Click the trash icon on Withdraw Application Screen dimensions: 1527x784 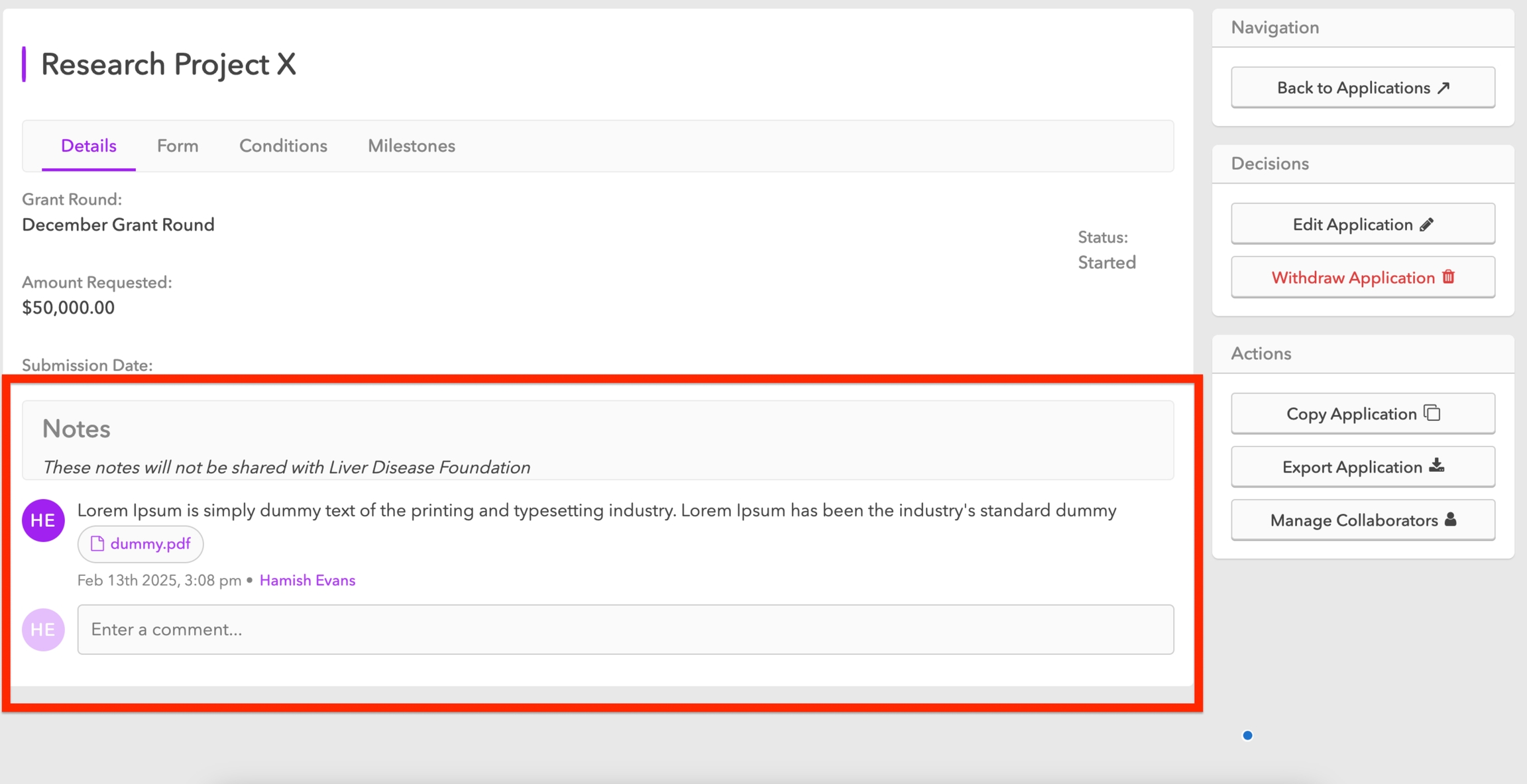click(x=1449, y=277)
